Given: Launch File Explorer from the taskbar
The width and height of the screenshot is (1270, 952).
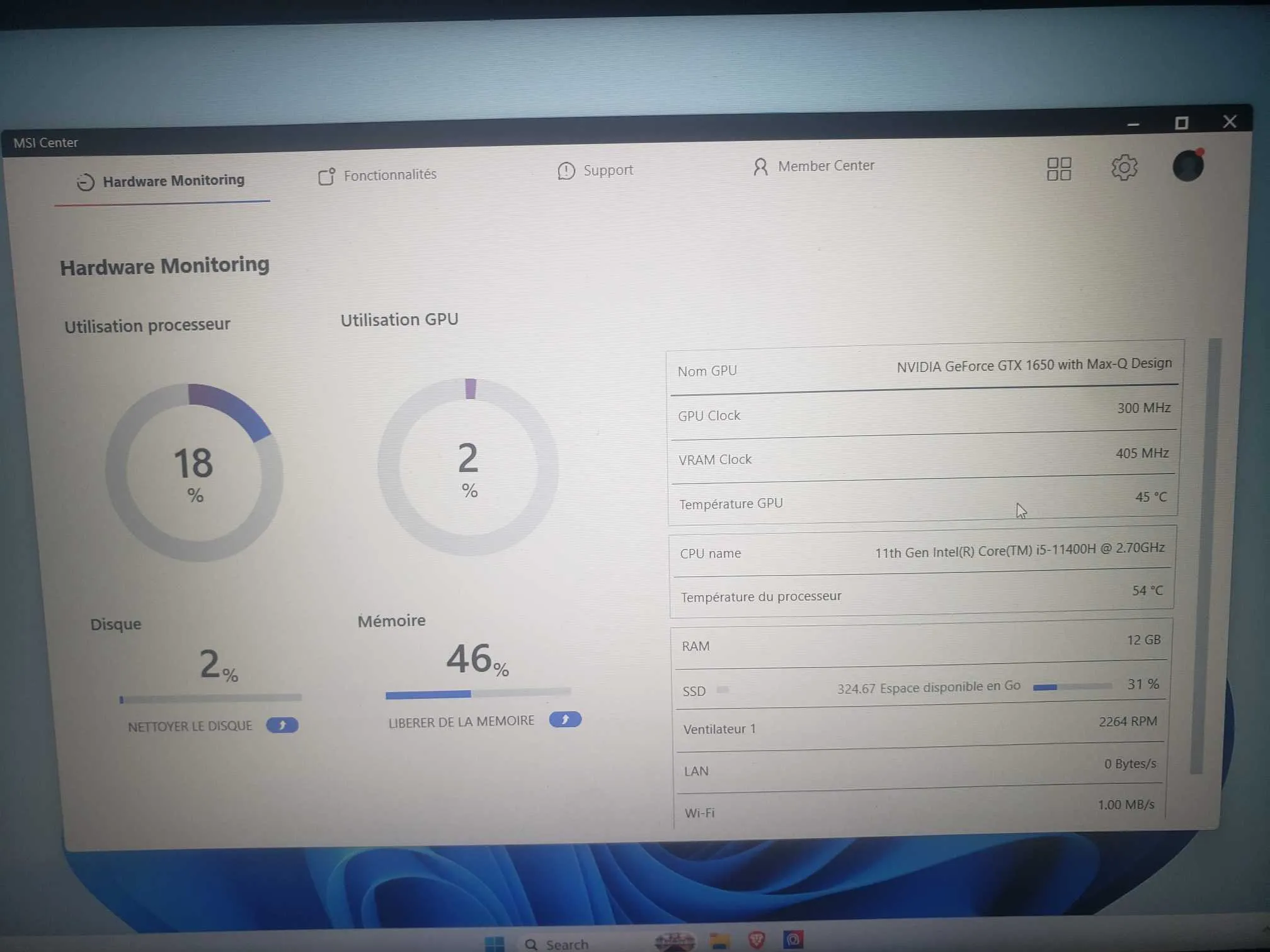Looking at the screenshot, I should point(719,941).
